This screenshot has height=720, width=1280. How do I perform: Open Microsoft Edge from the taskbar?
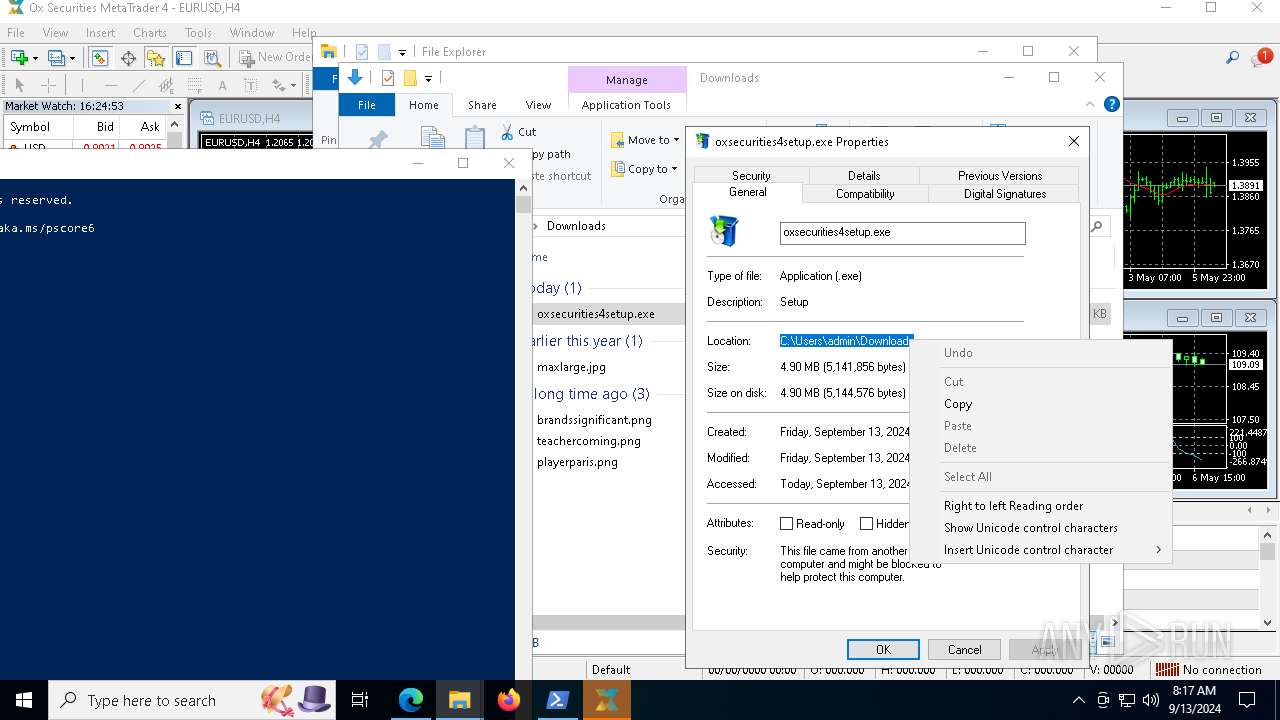point(411,700)
